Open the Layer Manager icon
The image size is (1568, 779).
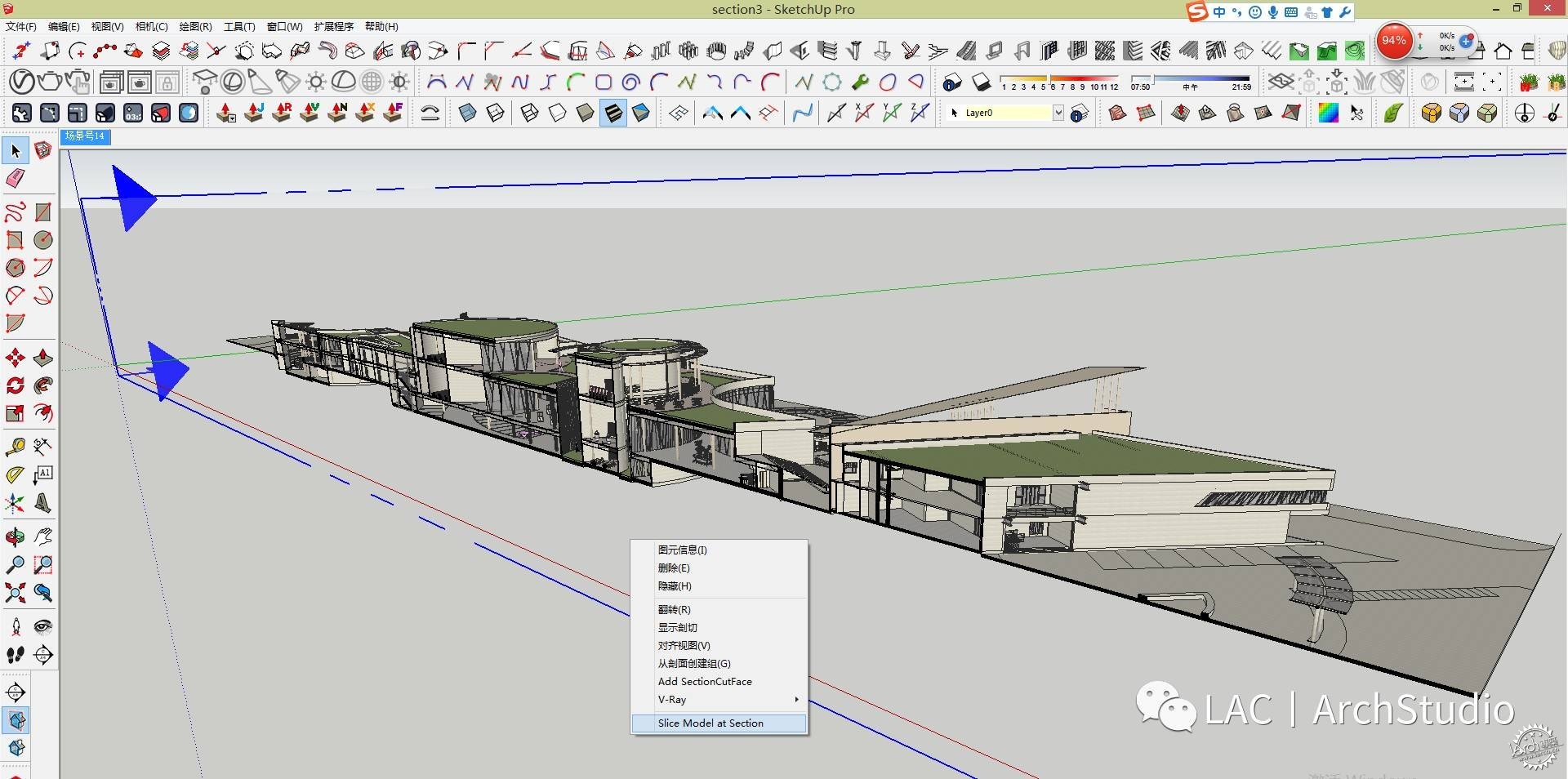(x=1080, y=114)
